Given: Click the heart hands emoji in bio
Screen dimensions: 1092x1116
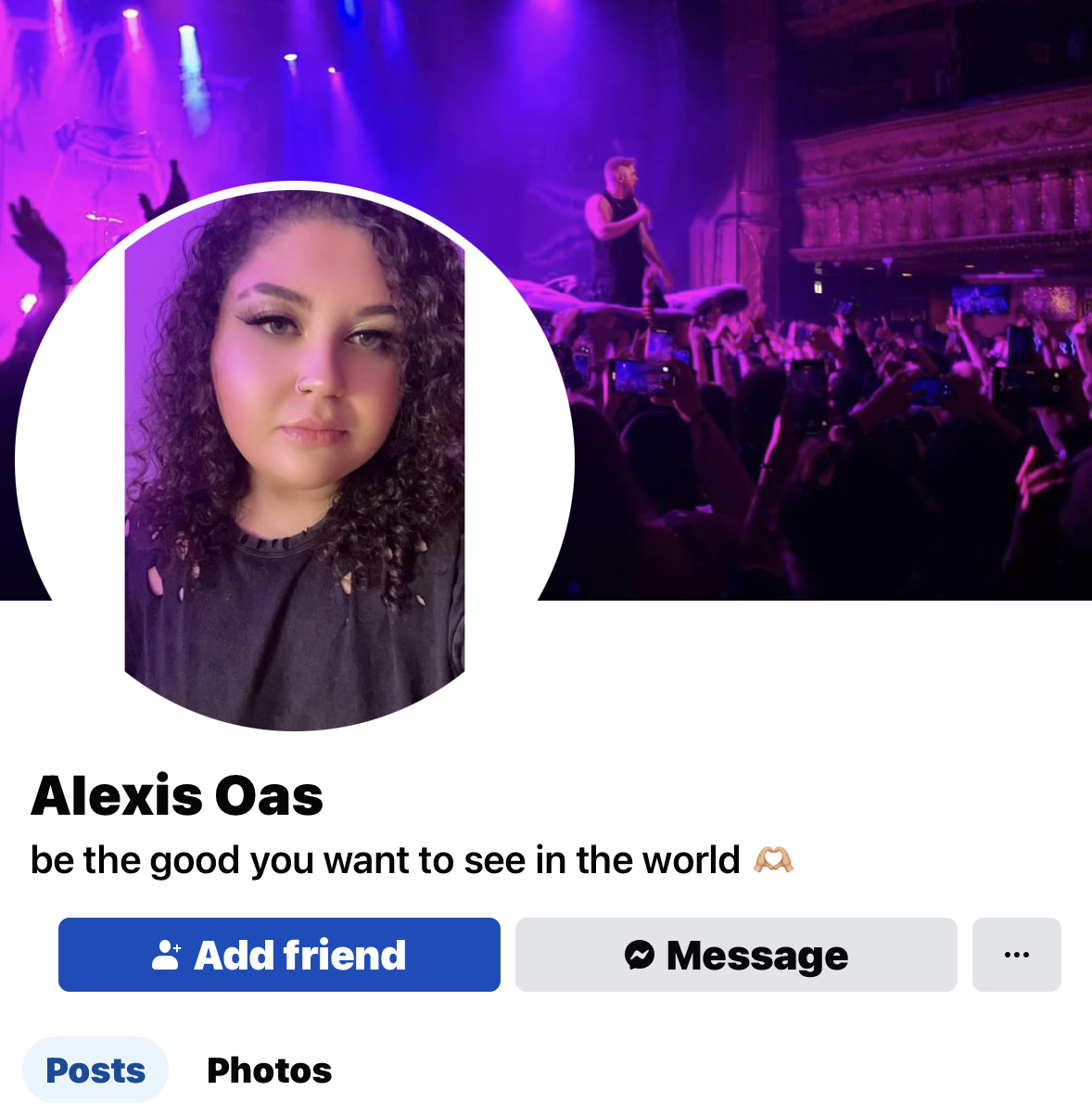Looking at the screenshot, I should (x=773, y=860).
